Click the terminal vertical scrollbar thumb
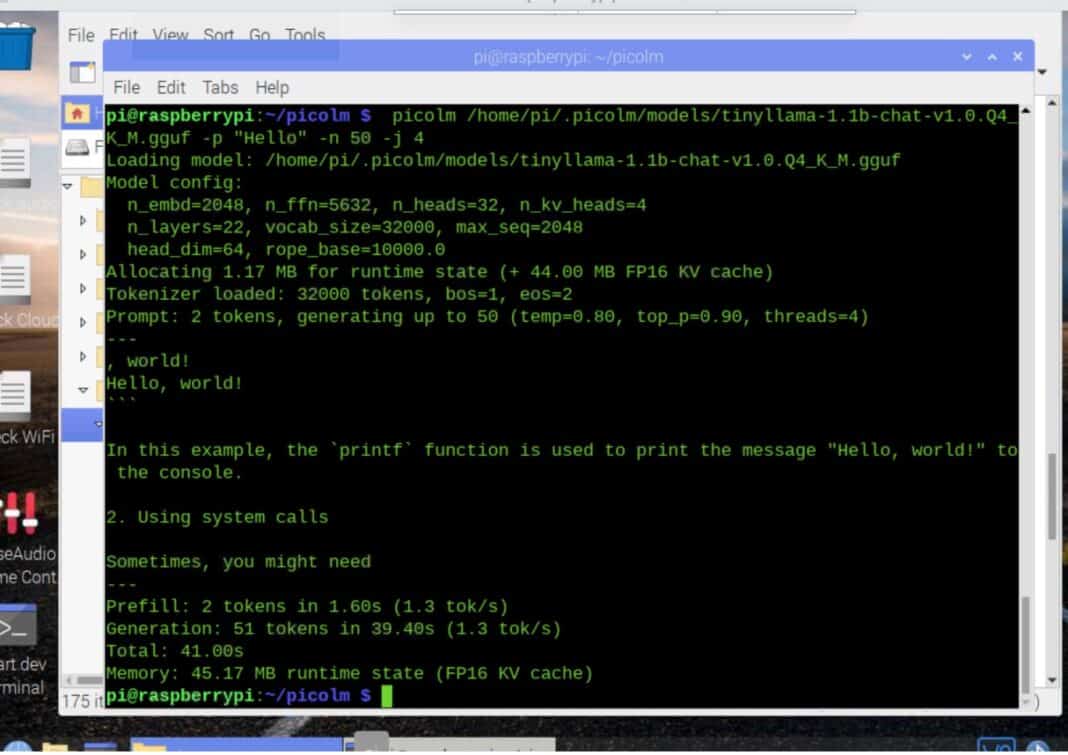Screen dimensions: 1068x755 click(x=1026, y=644)
